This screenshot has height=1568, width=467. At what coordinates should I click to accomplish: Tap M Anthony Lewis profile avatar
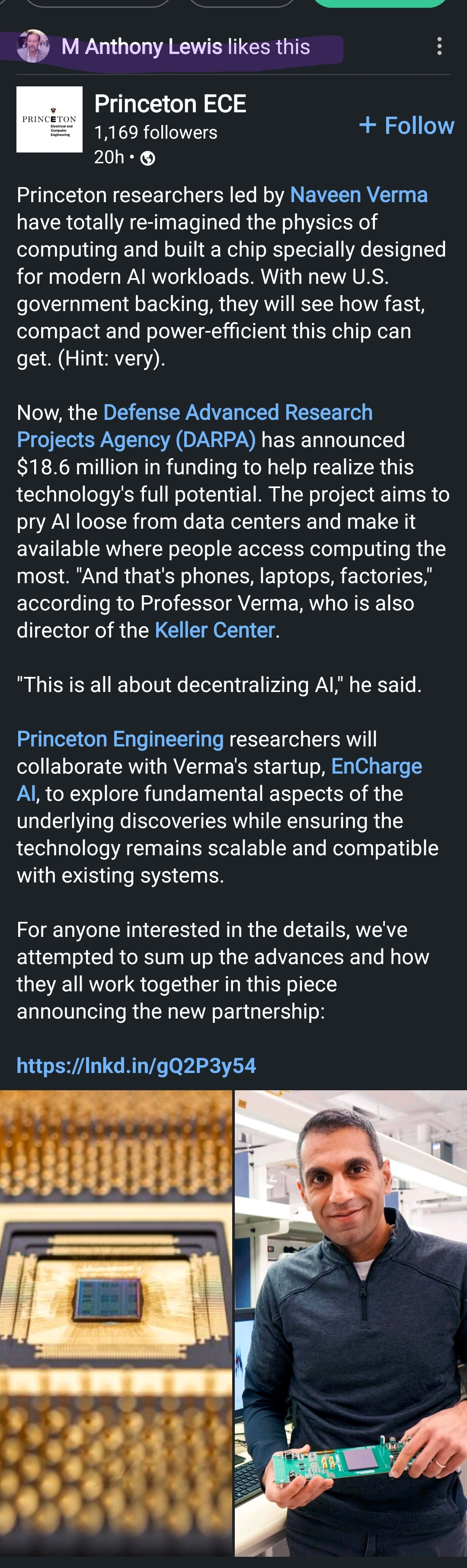pos(33,46)
